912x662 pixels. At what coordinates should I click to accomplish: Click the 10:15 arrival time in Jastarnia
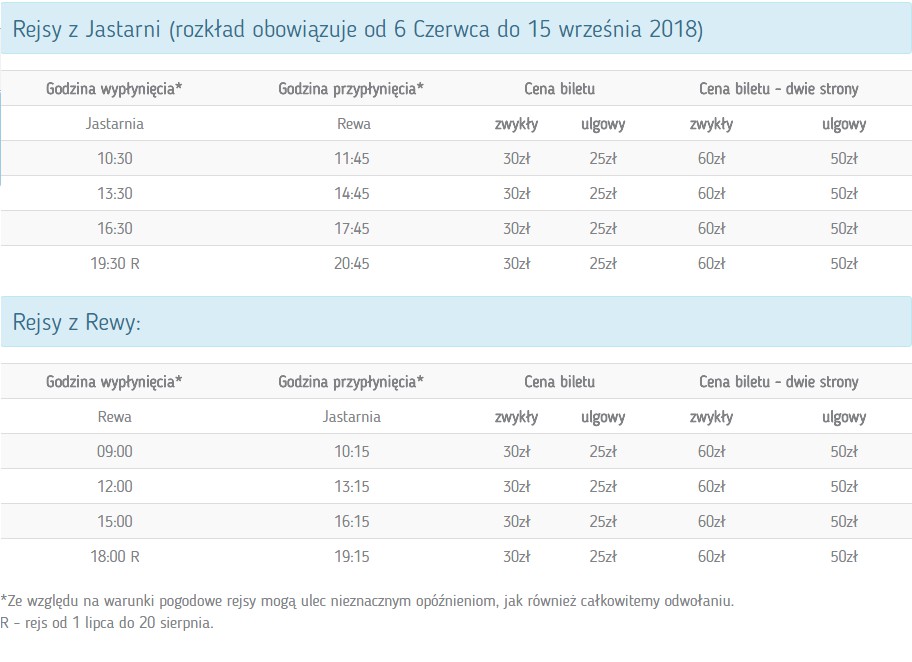352,452
